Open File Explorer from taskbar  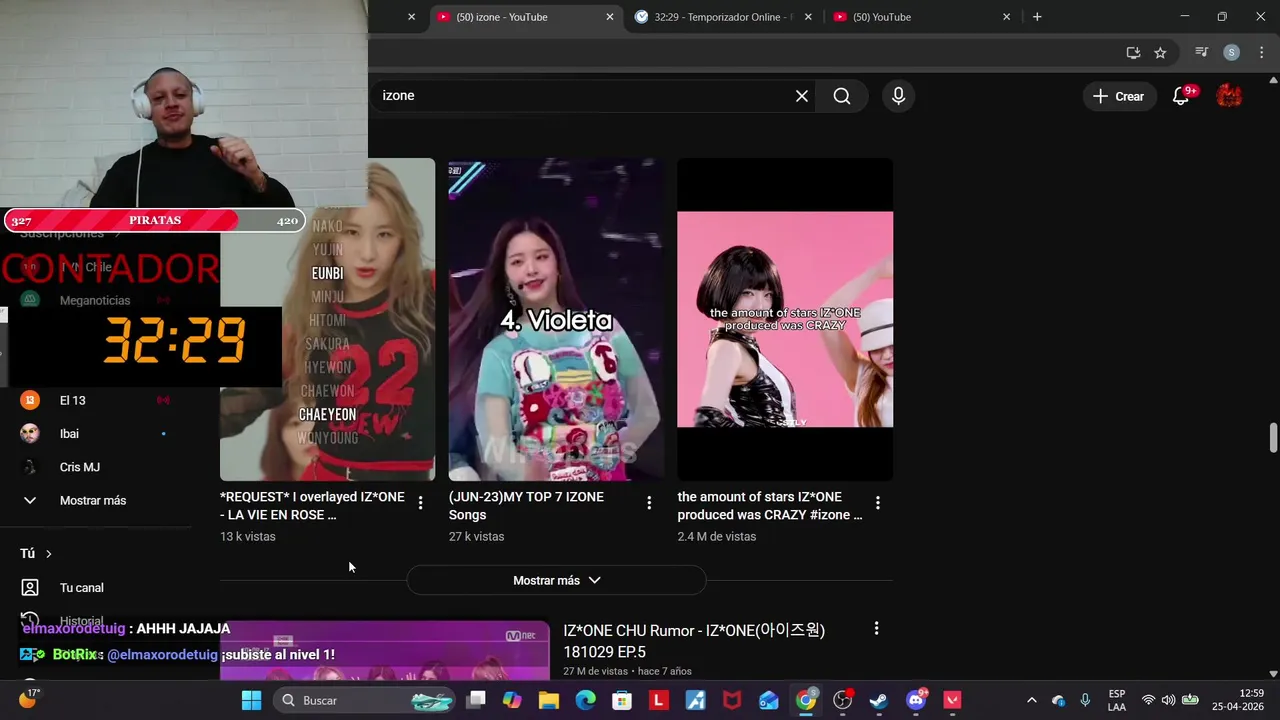click(x=549, y=700)
